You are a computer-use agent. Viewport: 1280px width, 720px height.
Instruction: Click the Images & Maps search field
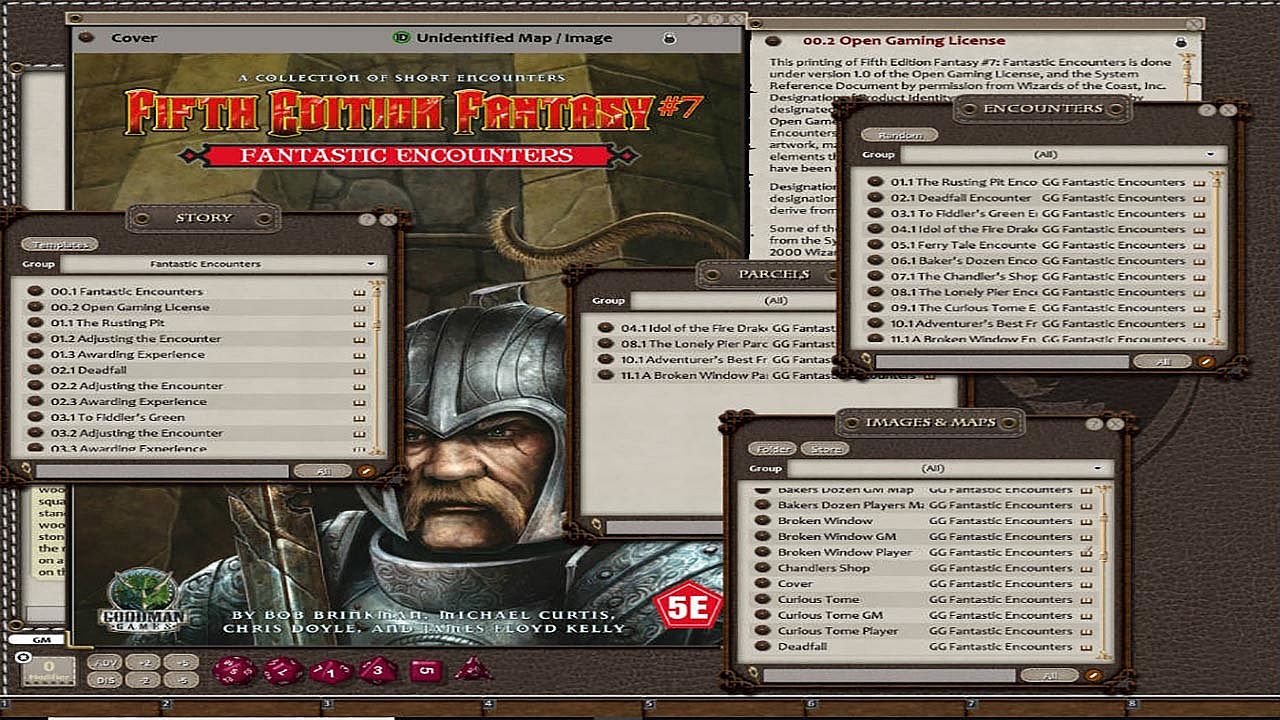(x=890, y=676)
